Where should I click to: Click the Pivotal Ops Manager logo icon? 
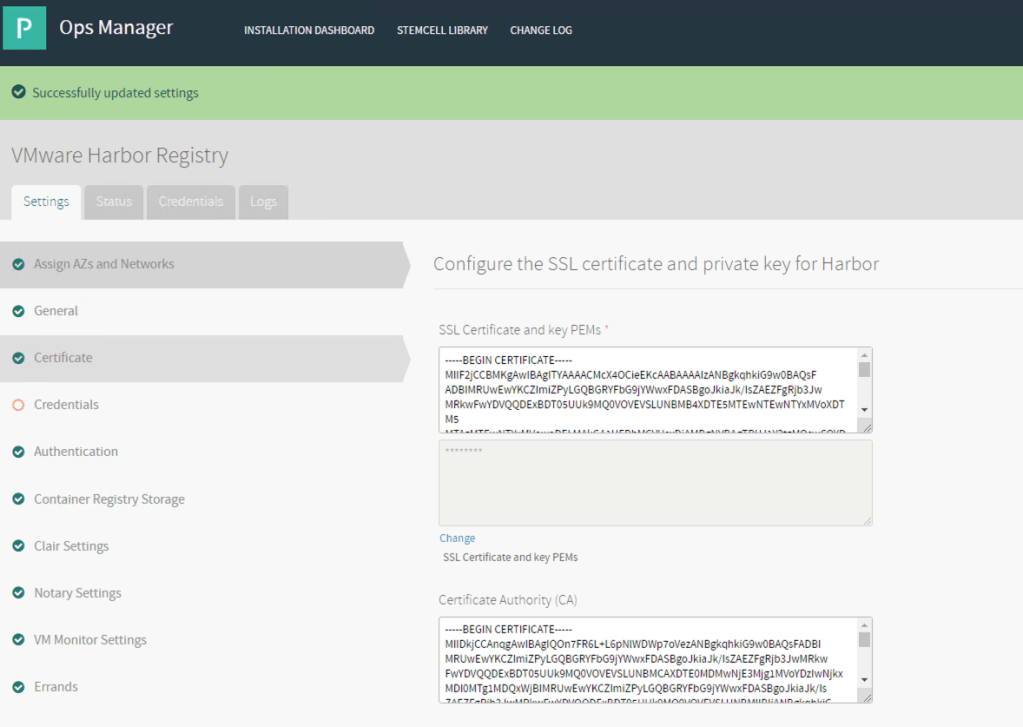24,28
